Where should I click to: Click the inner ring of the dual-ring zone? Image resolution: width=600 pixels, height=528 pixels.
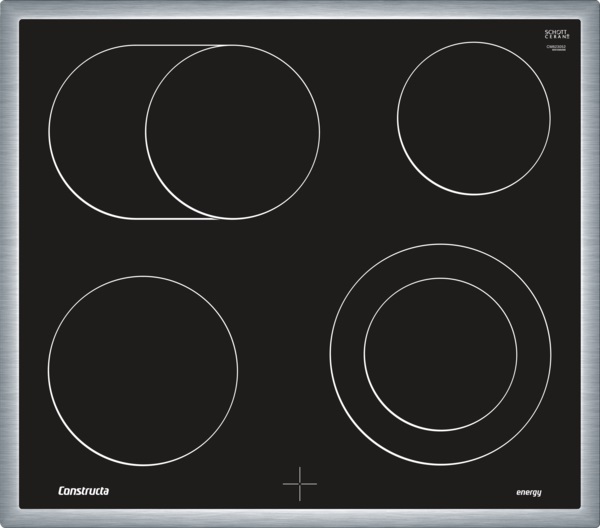pos(440,354)
